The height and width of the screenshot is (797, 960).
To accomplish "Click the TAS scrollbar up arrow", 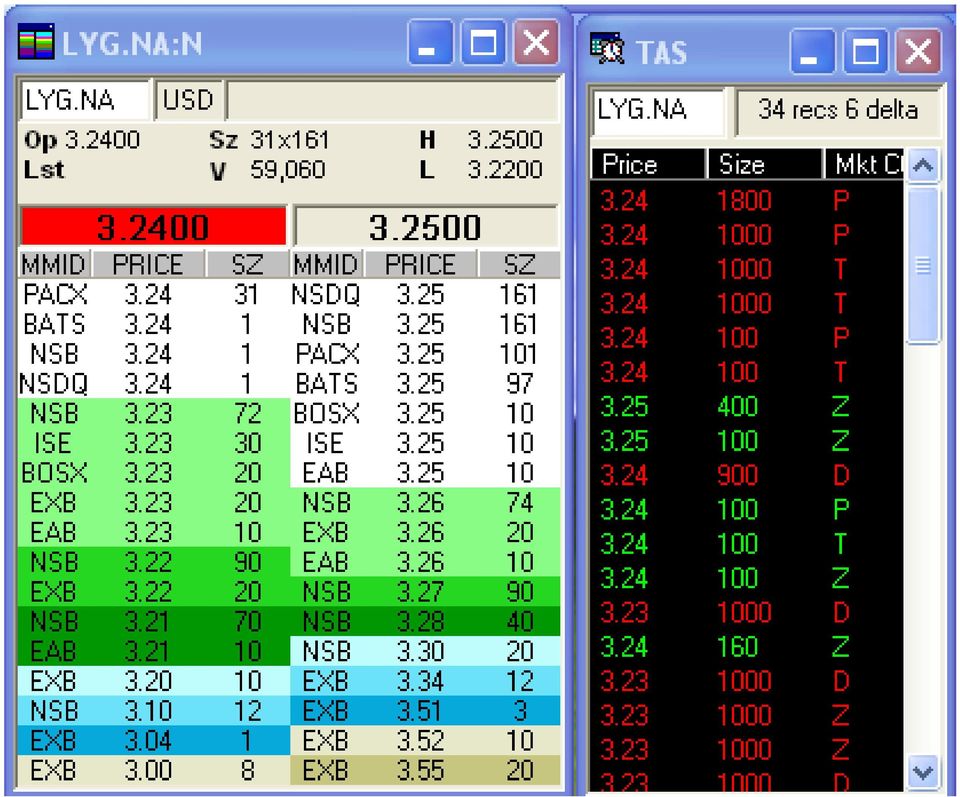I will click(x=923, y=165).
